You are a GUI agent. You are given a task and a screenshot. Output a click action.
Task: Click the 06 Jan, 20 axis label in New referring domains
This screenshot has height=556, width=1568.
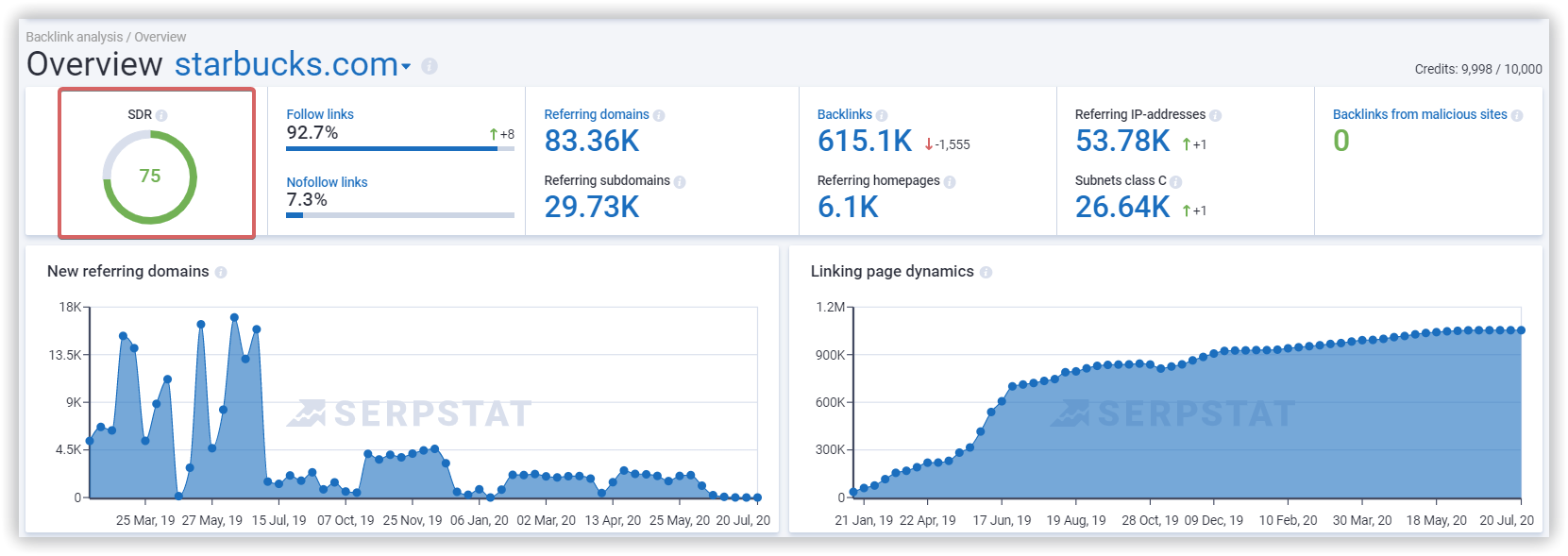(x=480, y=520)
